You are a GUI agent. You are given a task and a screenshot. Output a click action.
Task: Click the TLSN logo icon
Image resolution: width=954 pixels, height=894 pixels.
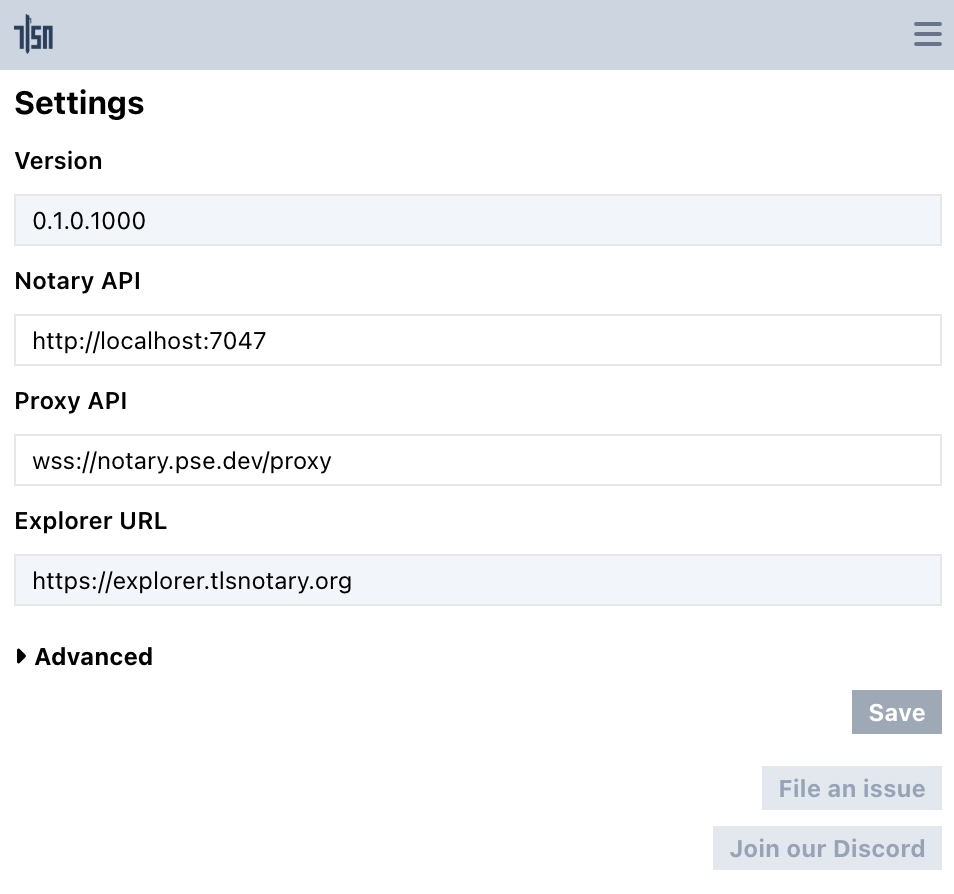point(33,35)
